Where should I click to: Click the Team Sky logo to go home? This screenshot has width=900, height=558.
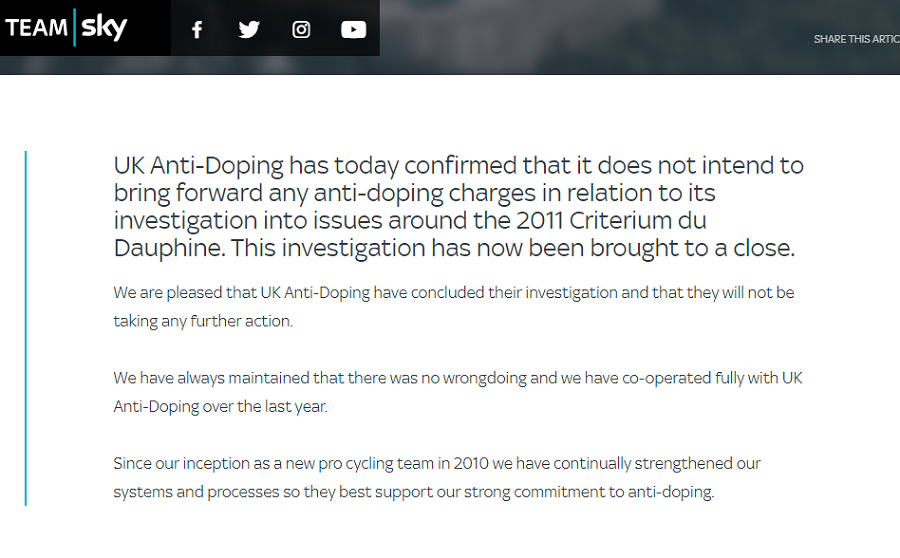67,27
